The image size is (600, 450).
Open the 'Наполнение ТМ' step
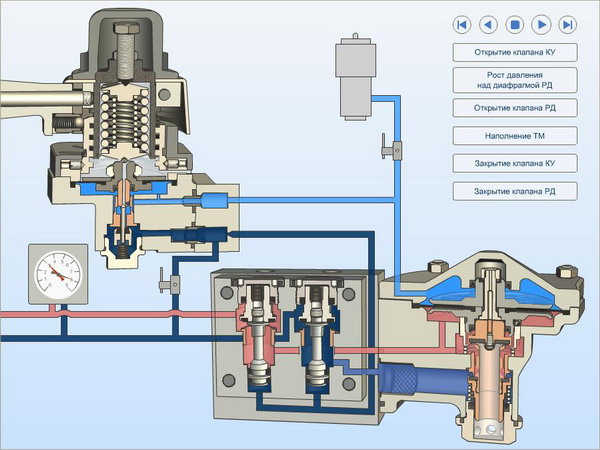pyautogui.click(x=515, y=136)
